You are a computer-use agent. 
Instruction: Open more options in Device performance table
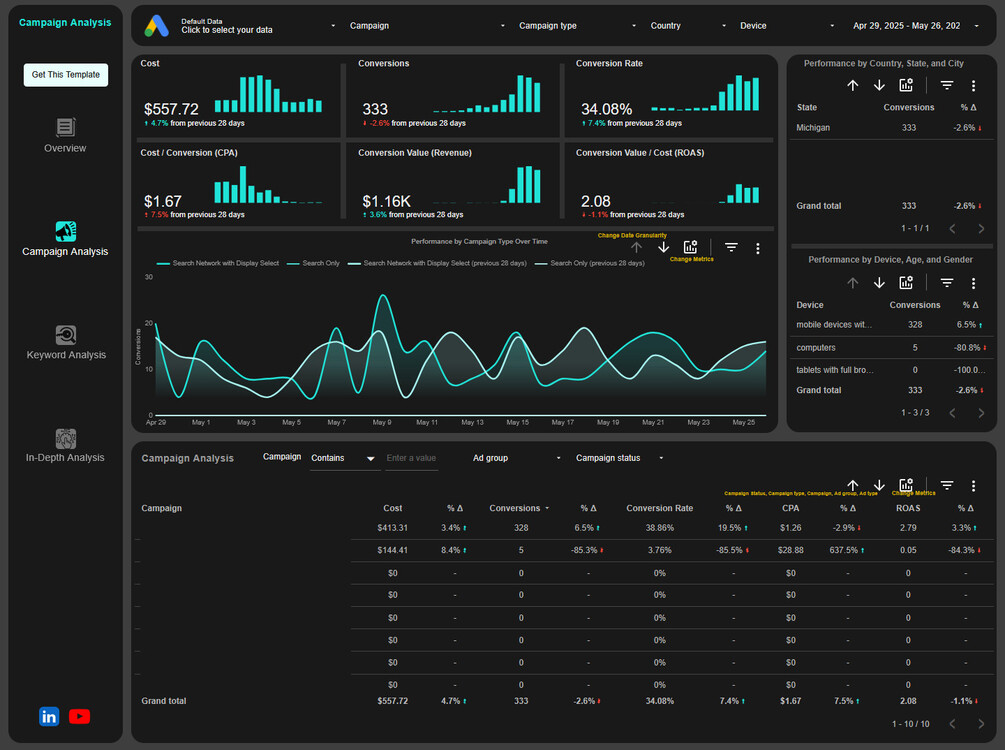(973, 283)
